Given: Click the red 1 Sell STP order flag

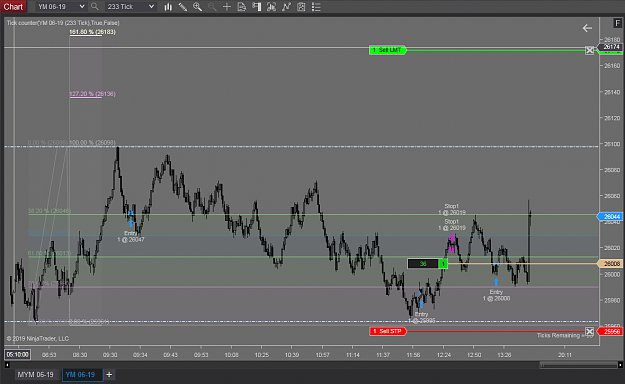Looking at the screenshot, I should coord(387,331).
